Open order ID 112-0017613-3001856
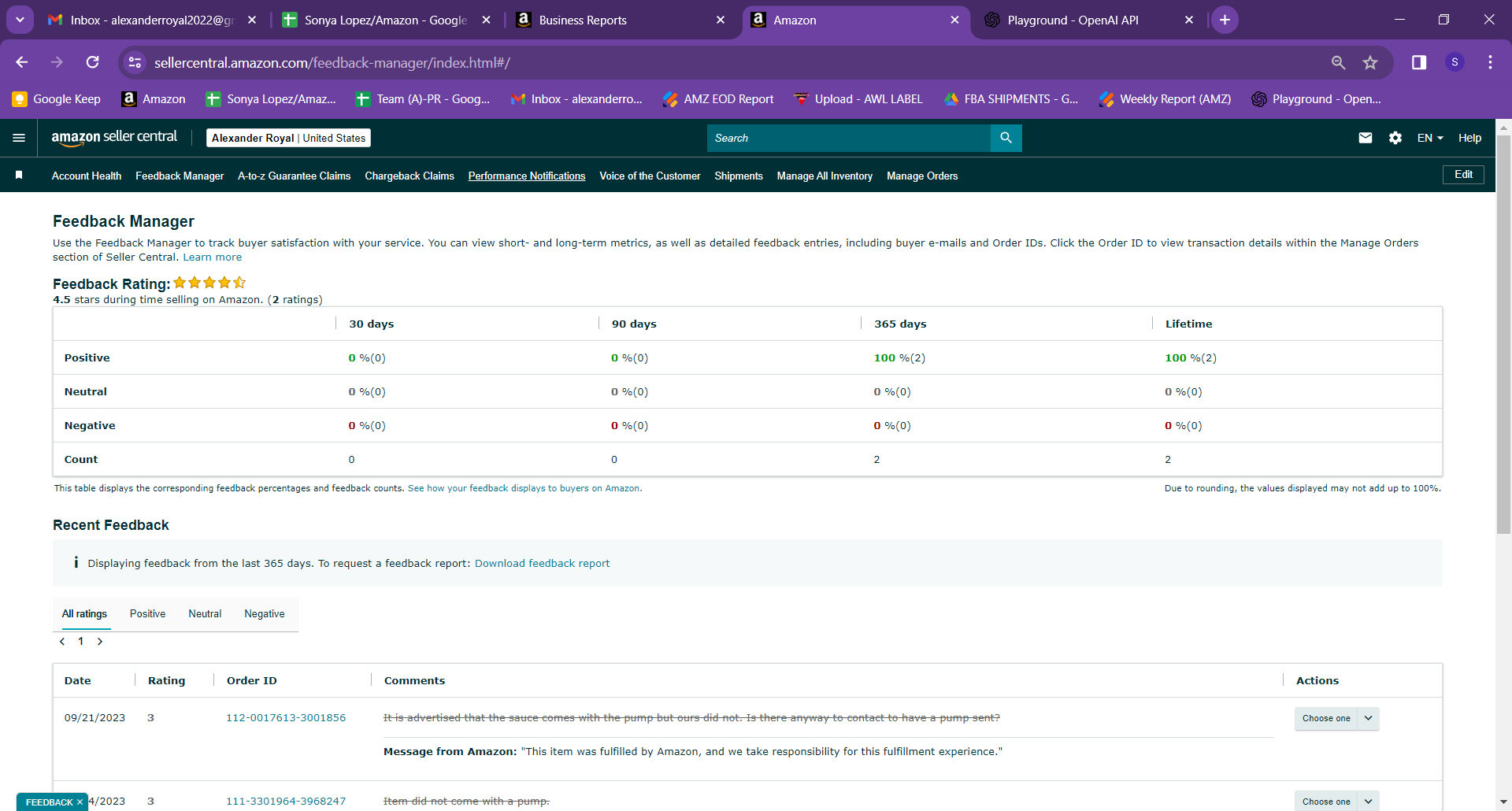 click(x=286, y=718)
